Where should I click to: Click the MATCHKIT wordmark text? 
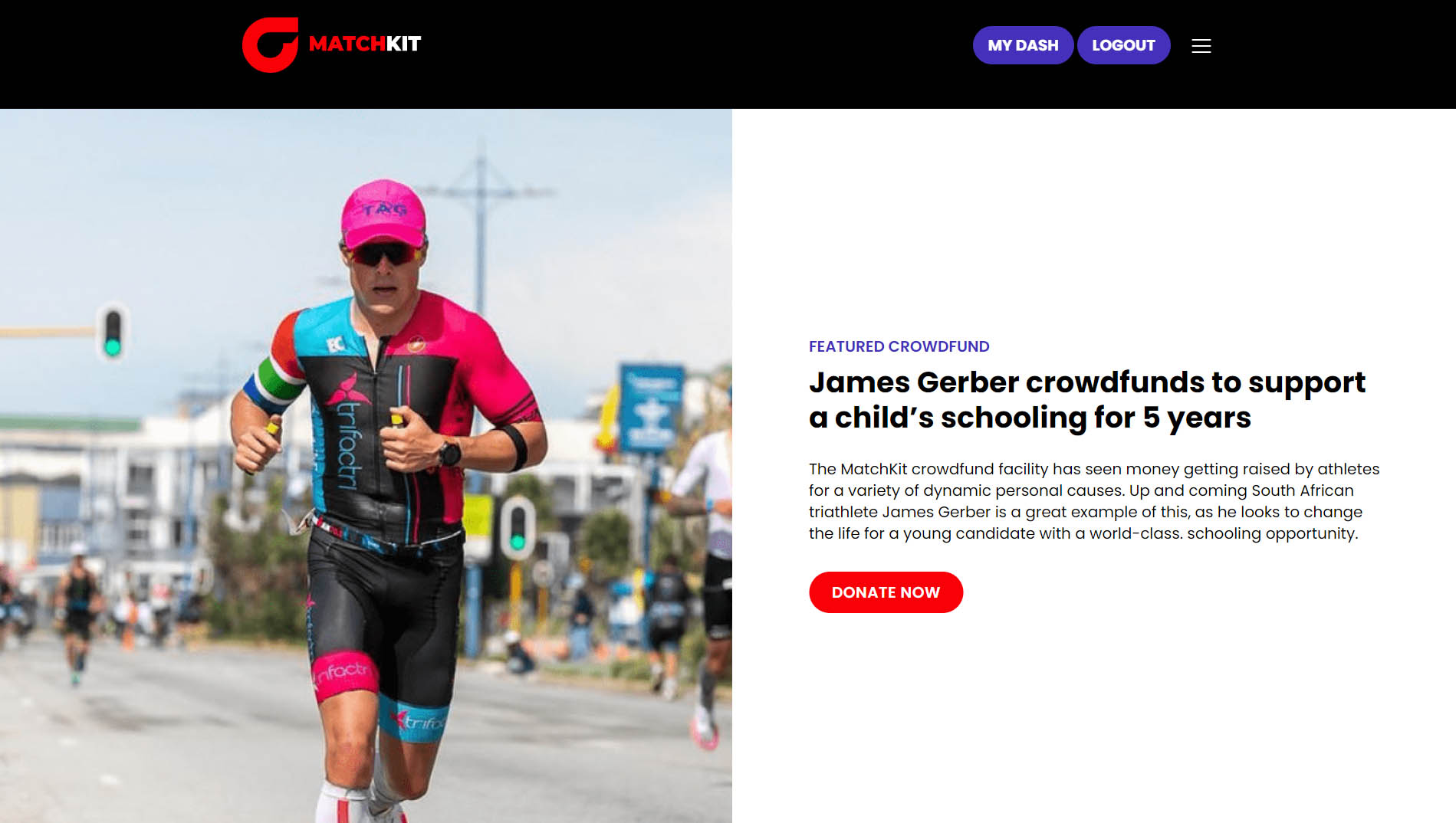click(x=365, y=44)
